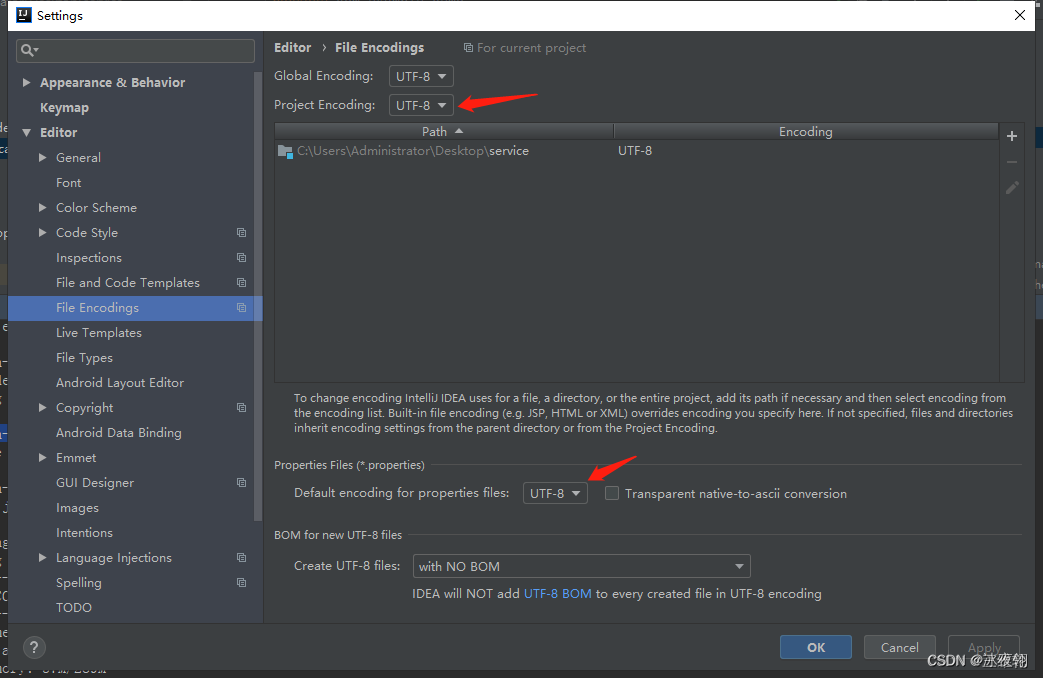
Task: Click the pencil icon to edit the encoding entry
Action: click(x=1011, y=187)
